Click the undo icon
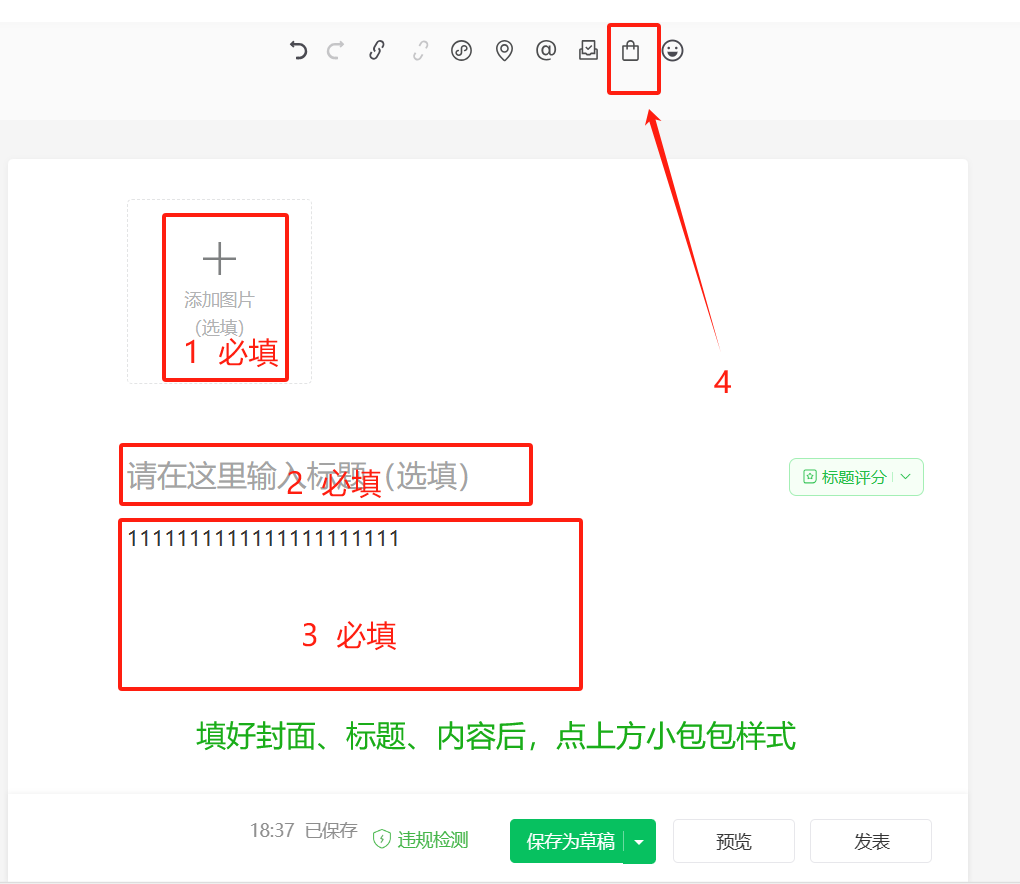 tap(298, 50)
